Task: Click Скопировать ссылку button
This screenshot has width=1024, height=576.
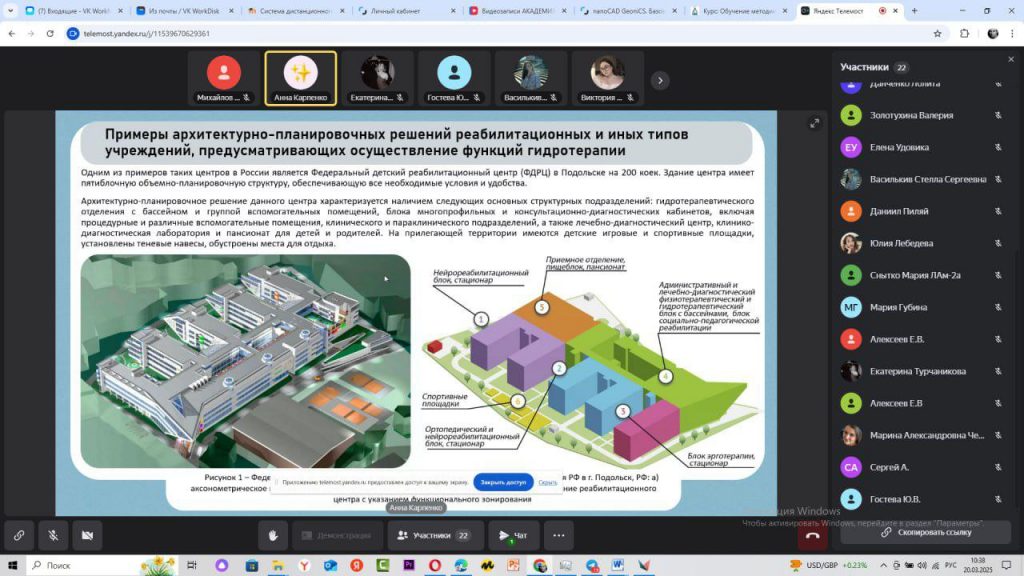Action: (925, 531)
